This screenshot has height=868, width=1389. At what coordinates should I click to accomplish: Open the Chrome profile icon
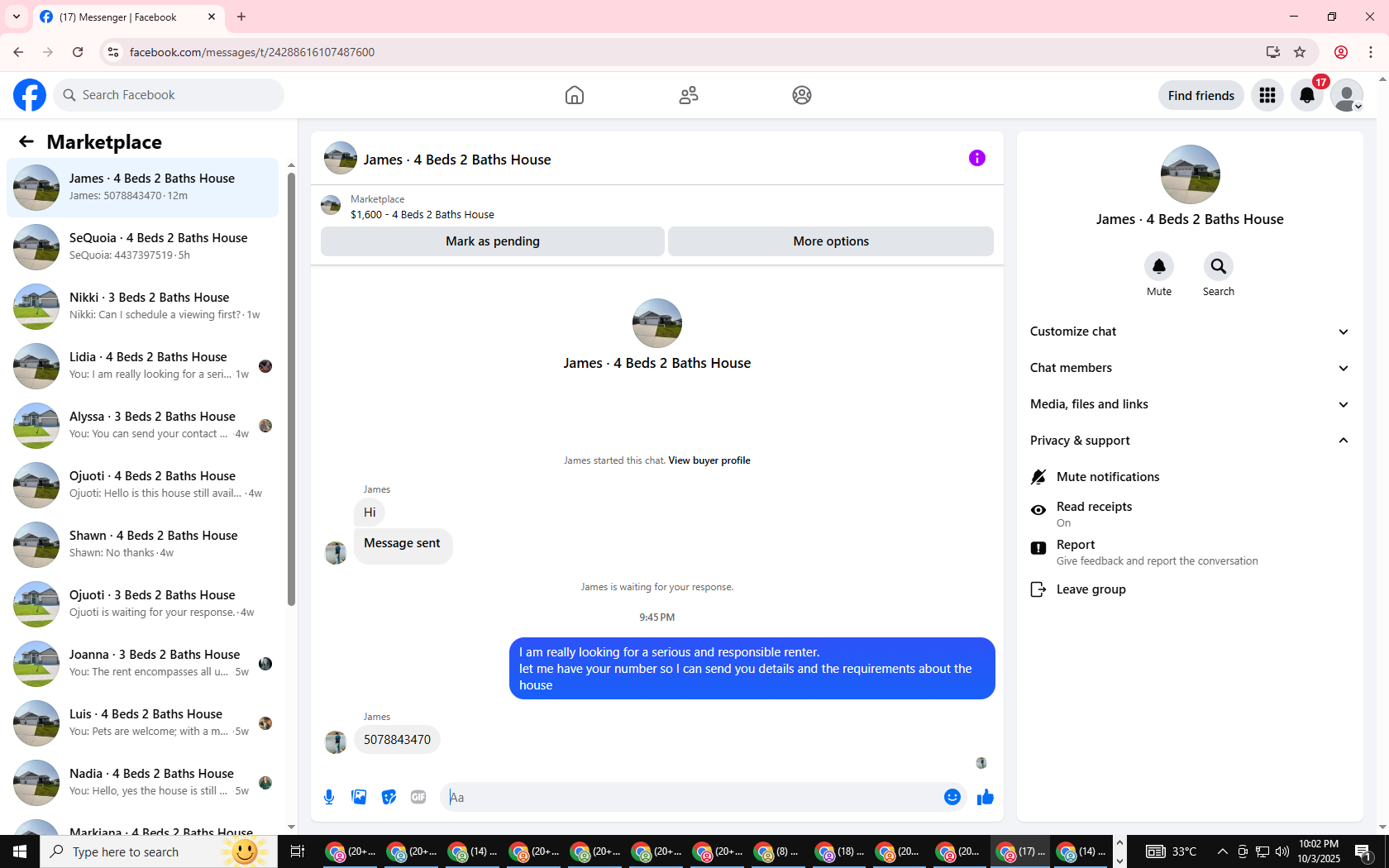click(1341, 52)
